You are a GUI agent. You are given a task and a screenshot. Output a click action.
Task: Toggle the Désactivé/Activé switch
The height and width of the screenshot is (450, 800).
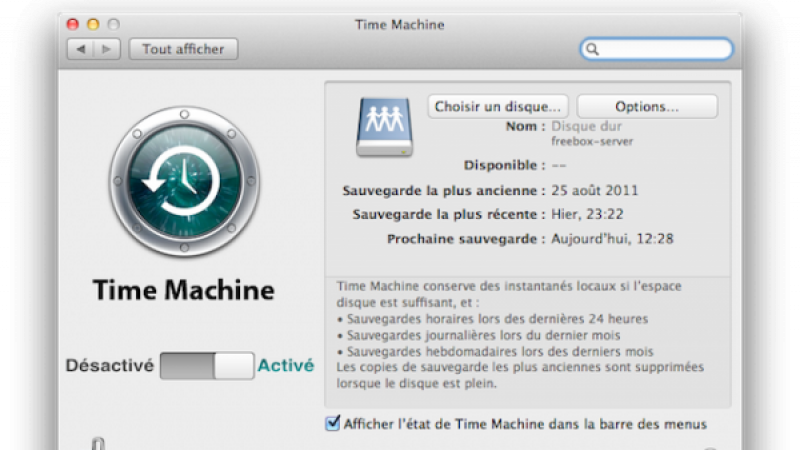(207, 365)
